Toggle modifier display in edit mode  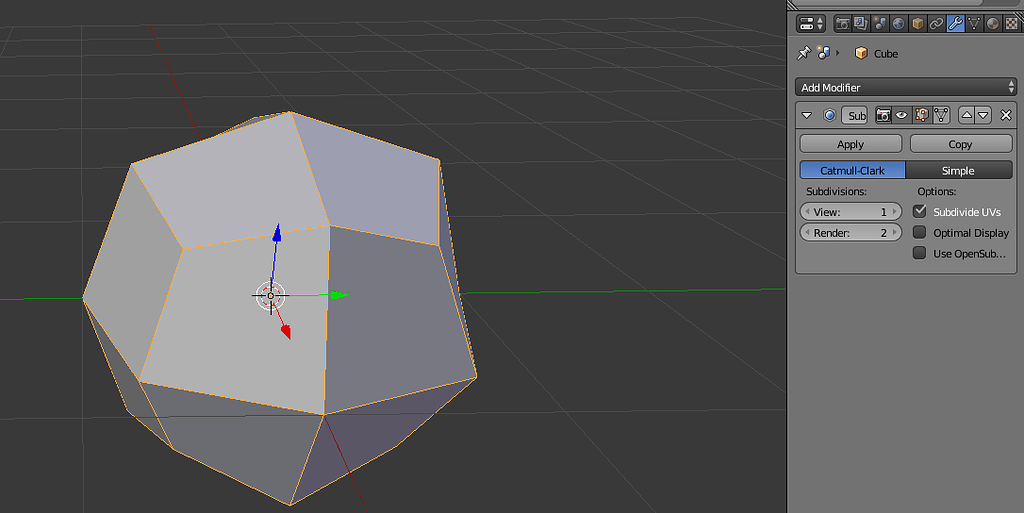point(921,116)
